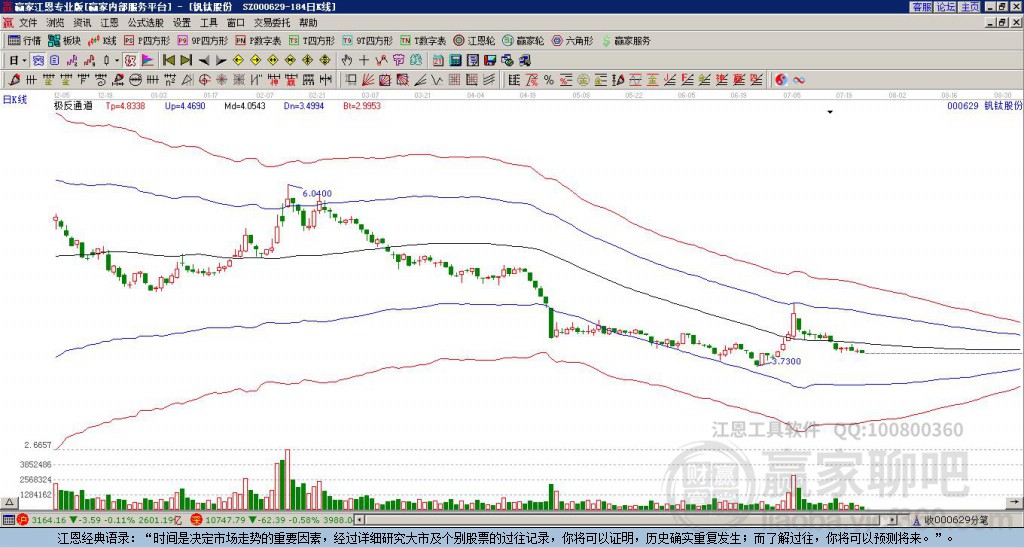
Task: Click the save floppy disk icon
Action: coord(490,61)
